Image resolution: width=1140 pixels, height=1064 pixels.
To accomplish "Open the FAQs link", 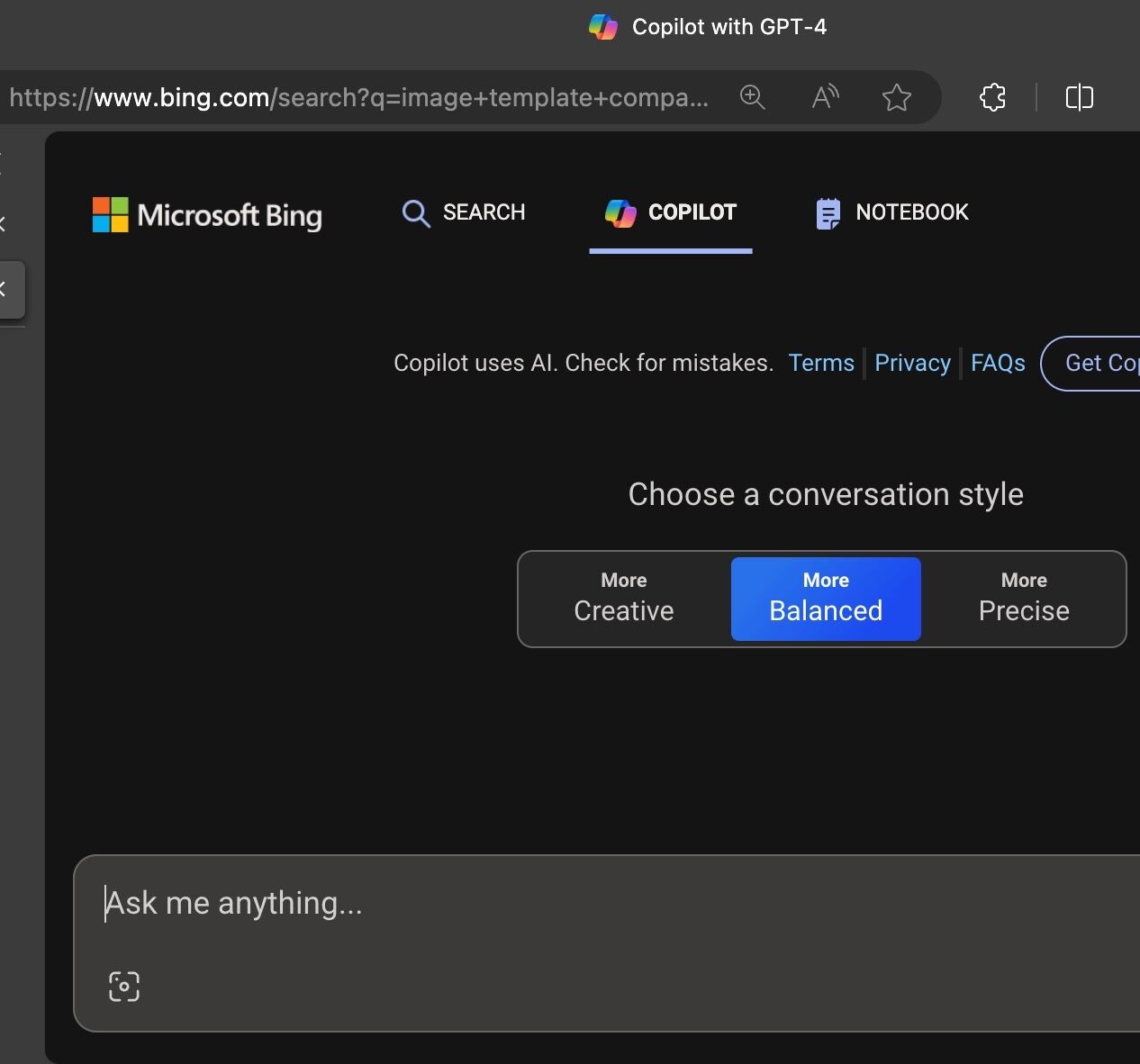I will pos(998,363).
